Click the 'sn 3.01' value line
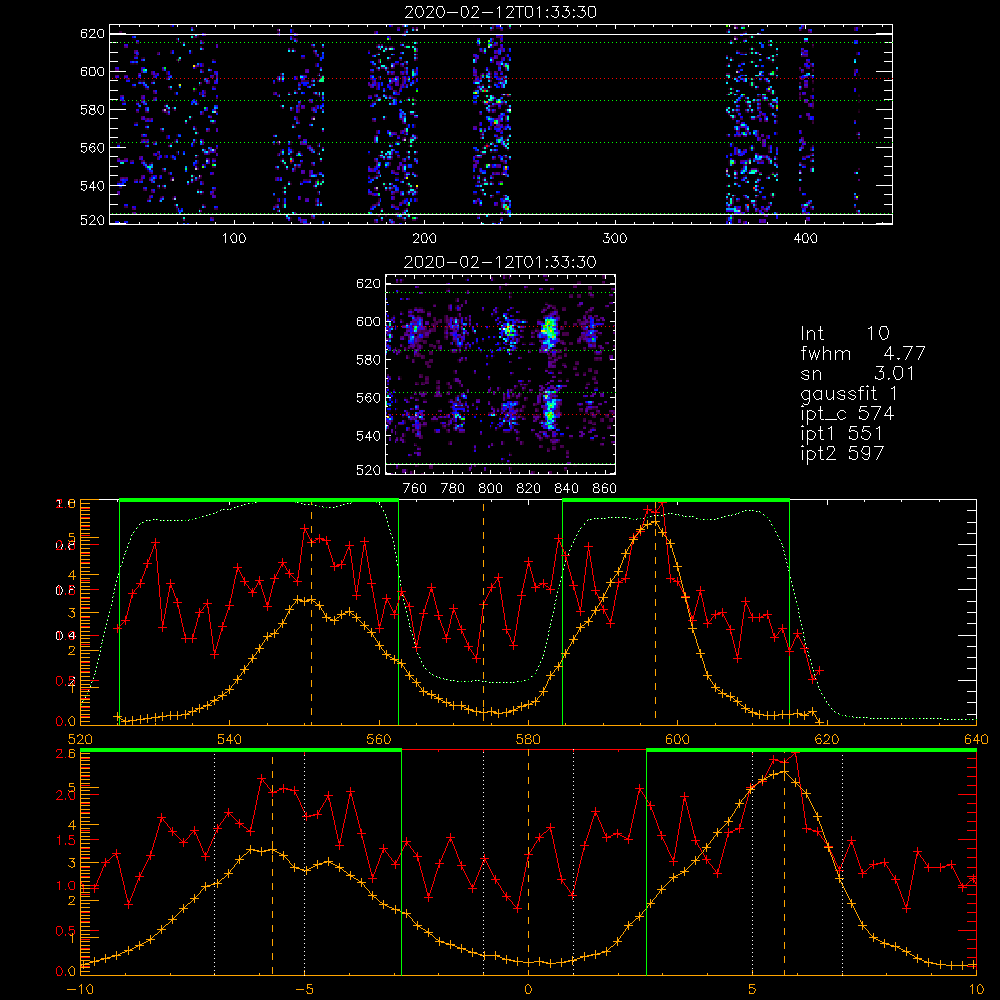Screen dimensions: 1000x1000 point(857,373)
